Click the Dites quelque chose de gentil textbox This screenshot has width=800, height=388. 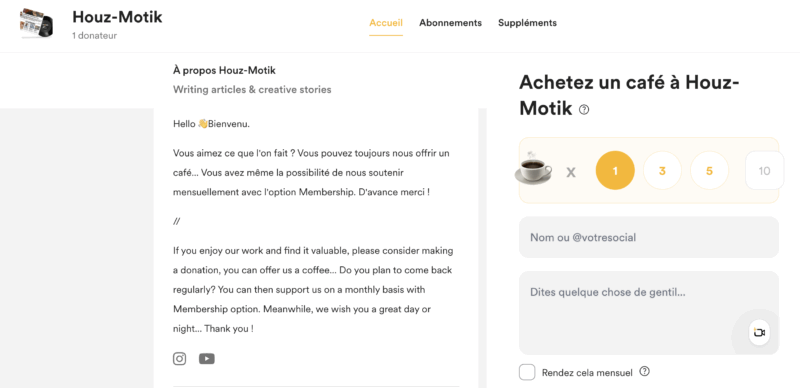click(x=649, y=313)
